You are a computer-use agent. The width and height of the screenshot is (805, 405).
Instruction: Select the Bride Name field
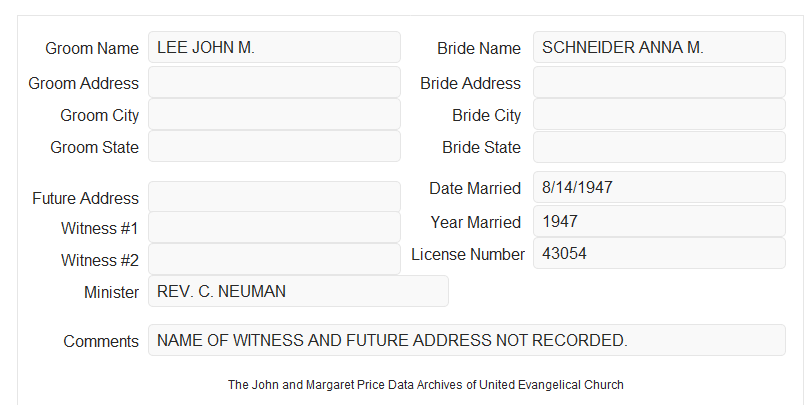(x=659, y=47)
